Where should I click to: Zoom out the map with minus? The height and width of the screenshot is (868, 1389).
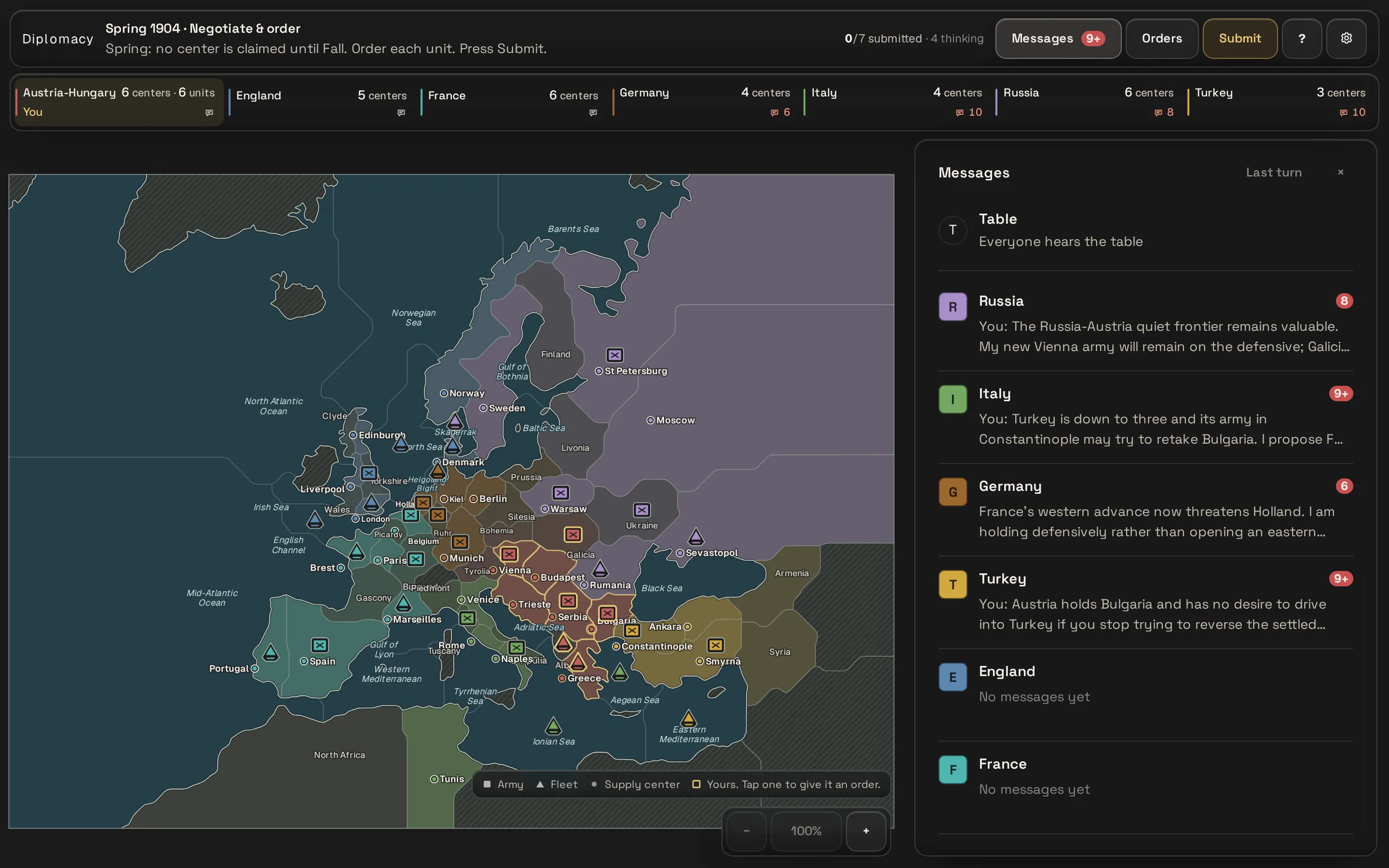click(x=746, y=831)
